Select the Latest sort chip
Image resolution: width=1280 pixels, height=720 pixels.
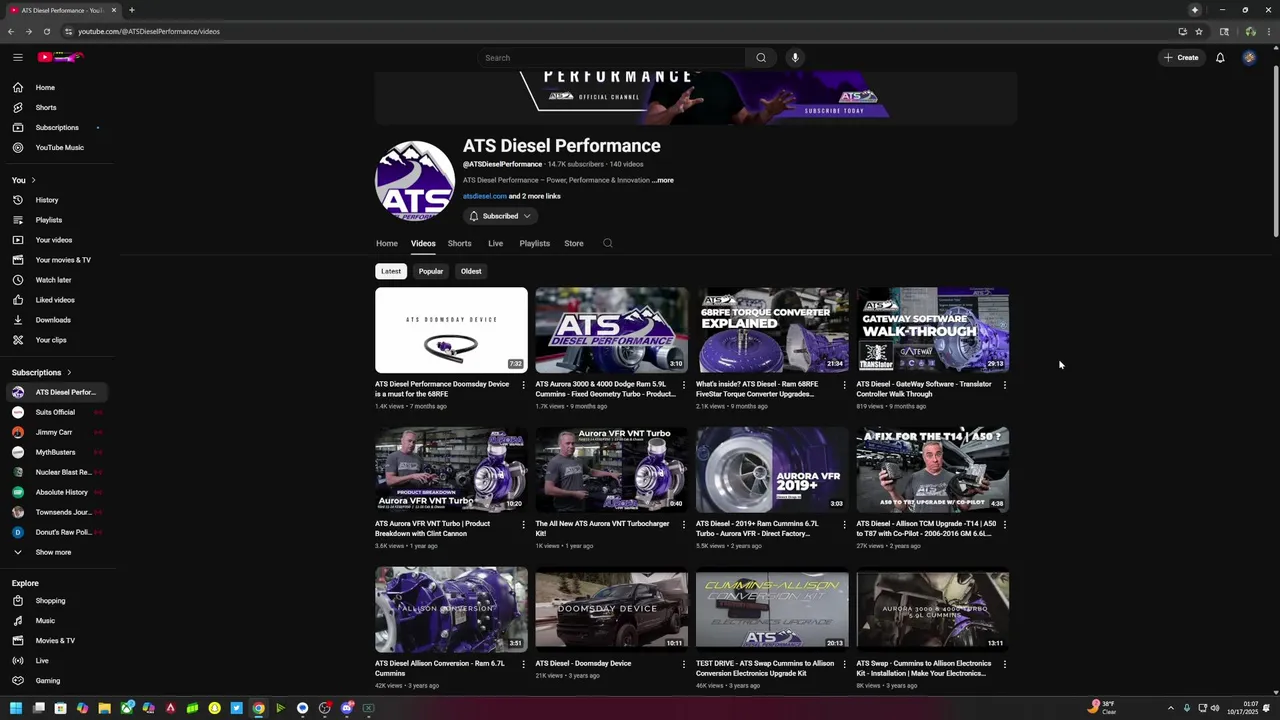tap(391, 271)
